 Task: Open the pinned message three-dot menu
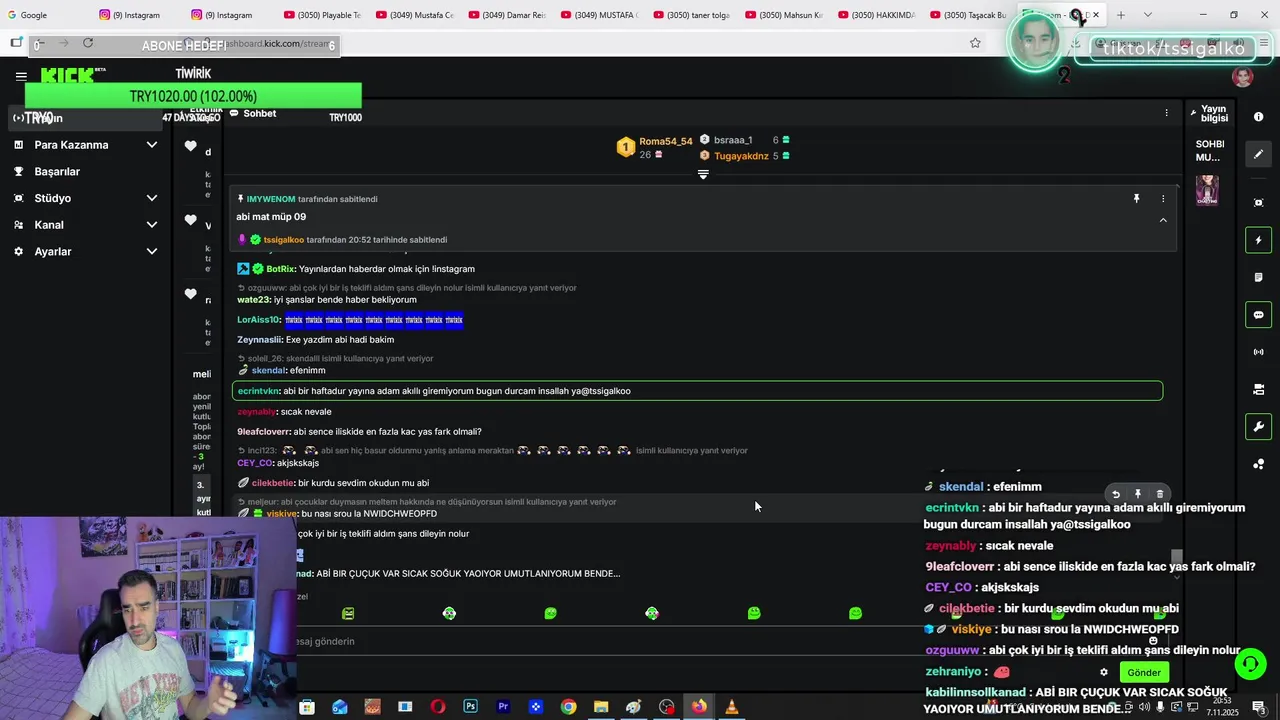point(1163,199)
